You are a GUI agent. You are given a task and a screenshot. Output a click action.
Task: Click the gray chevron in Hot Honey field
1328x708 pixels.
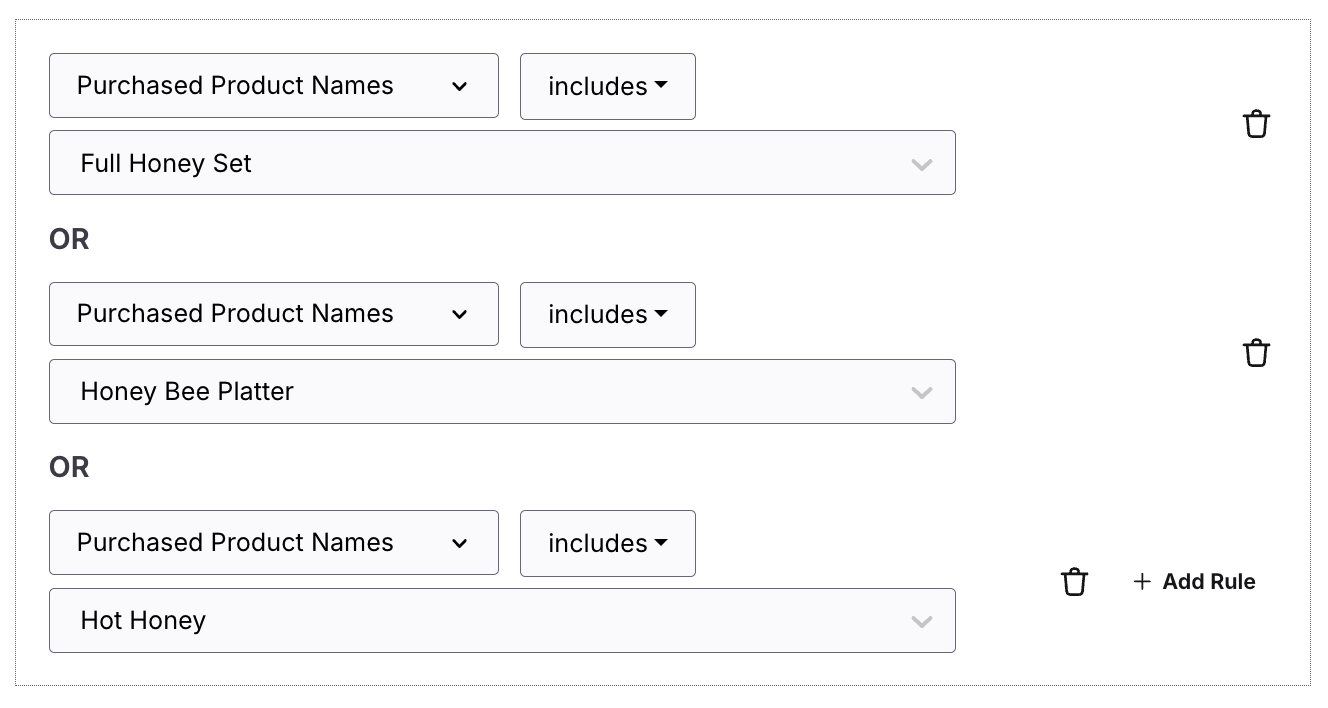(922, 621)
